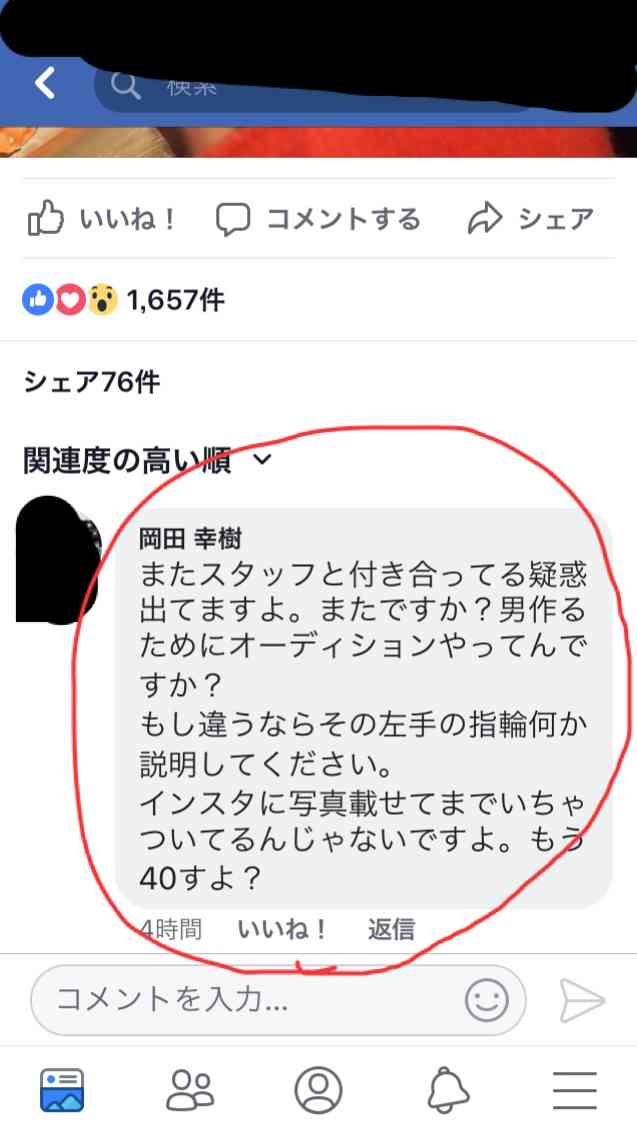This screenshot has width=637, height=1133.
Task: Tap the chevron beside 関連度の高い順
Action: pyautogui.click(x=263, y=459)
